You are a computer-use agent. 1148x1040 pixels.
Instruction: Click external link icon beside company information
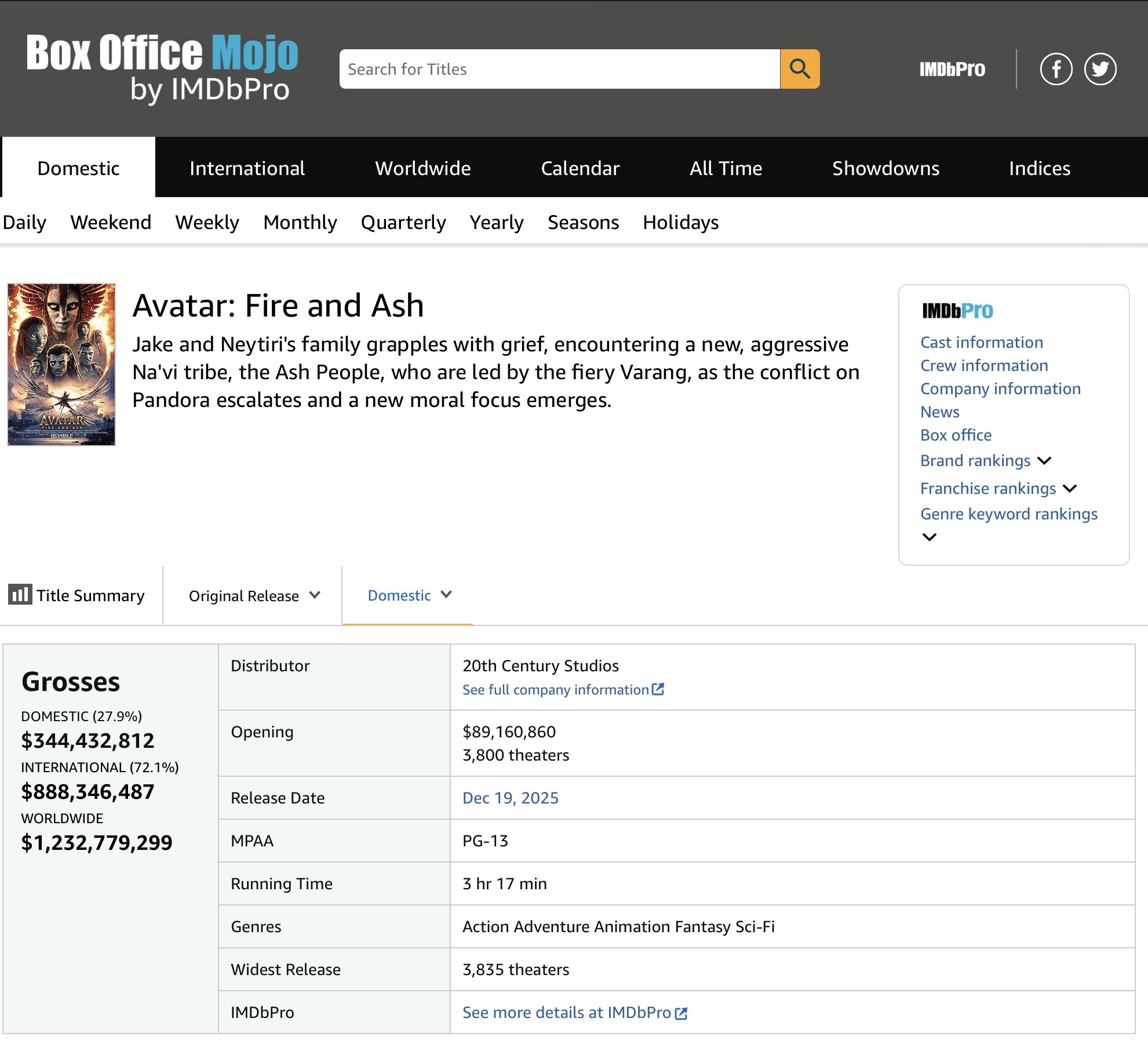tap(658, 689)
